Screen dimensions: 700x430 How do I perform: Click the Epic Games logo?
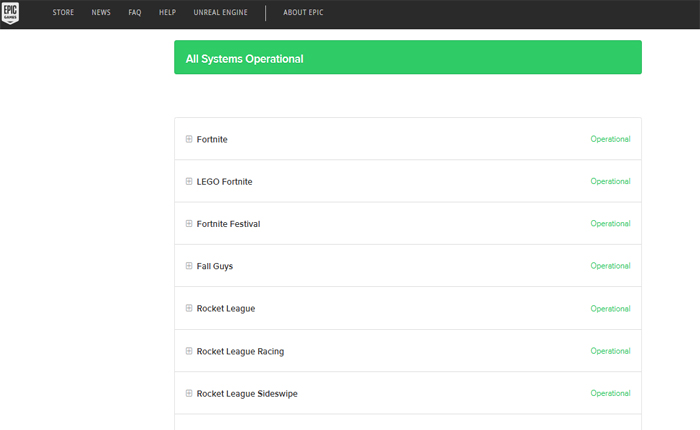(x=10, y=13)
